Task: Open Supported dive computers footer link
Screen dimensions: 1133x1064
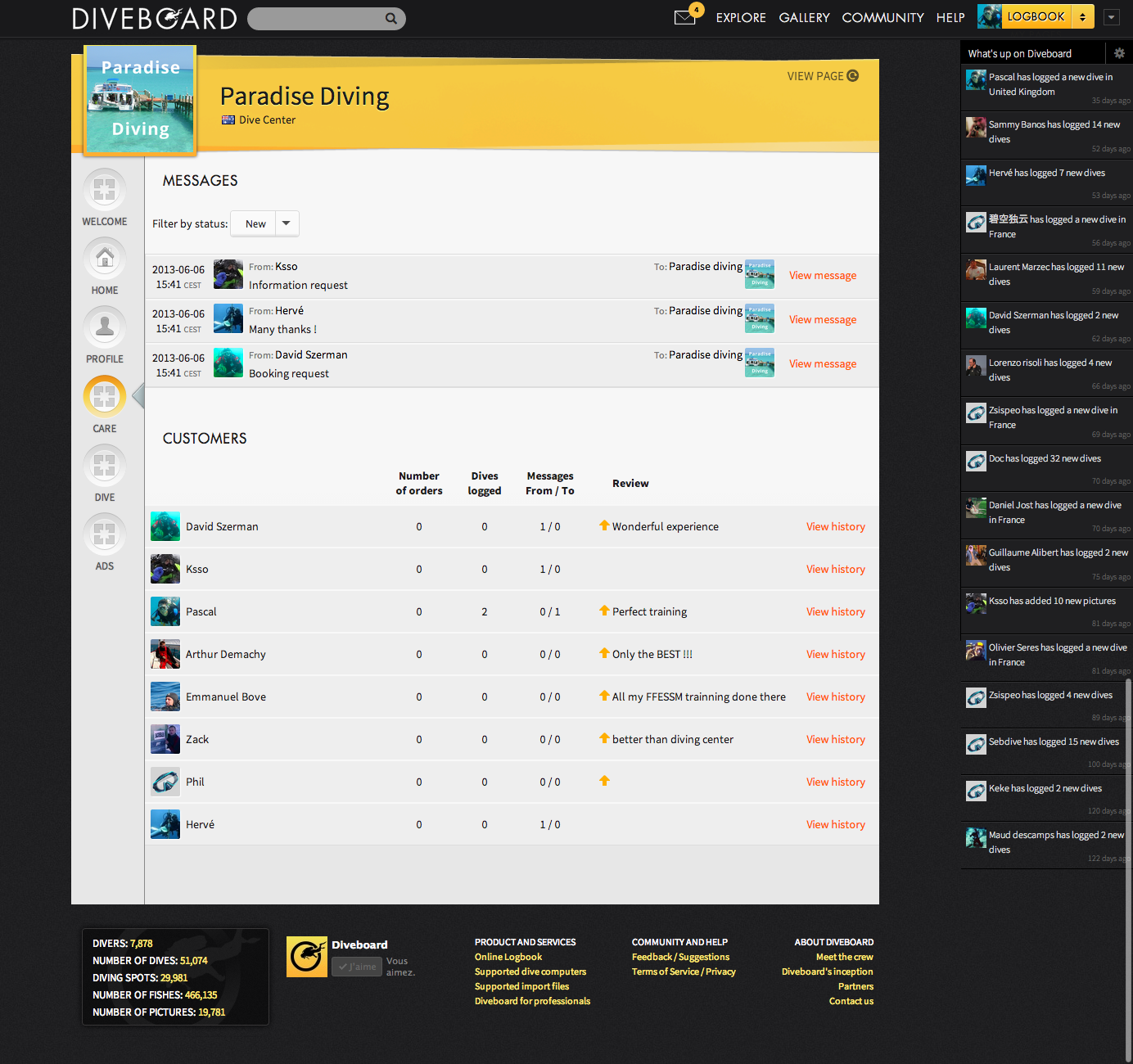Action: tap(530, 972)
